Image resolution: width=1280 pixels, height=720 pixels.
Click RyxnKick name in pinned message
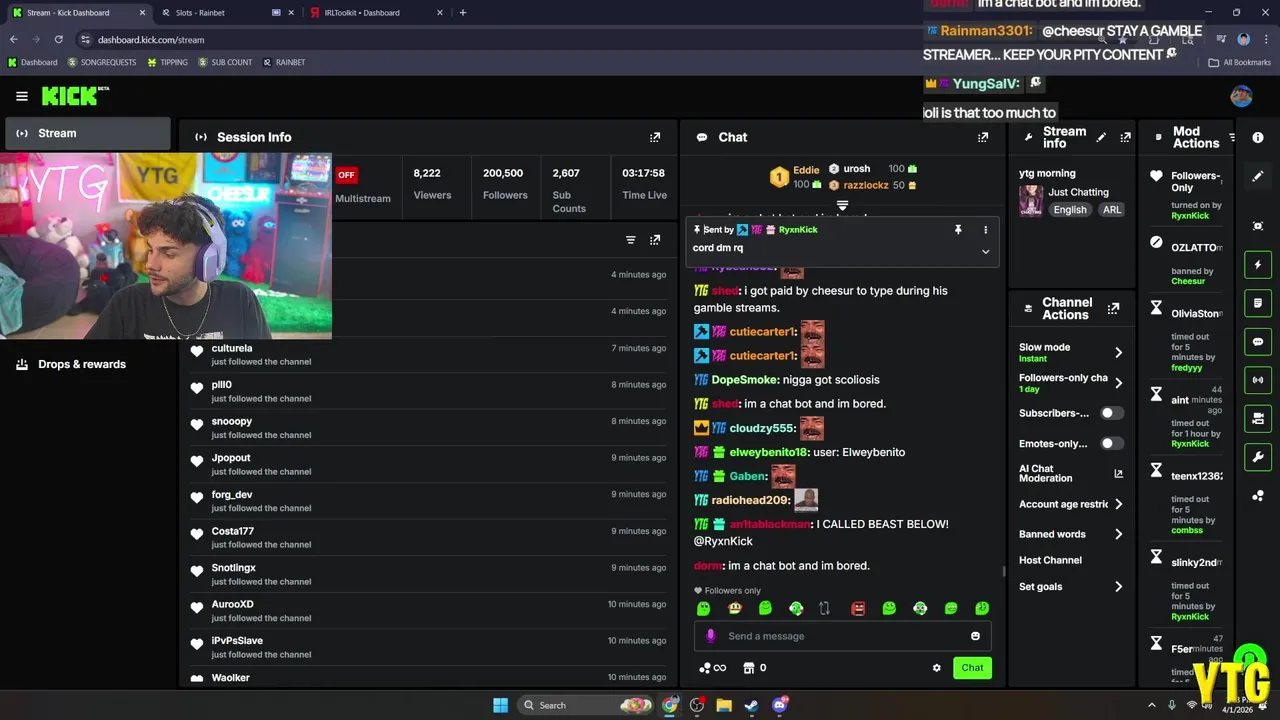[798, 230]
